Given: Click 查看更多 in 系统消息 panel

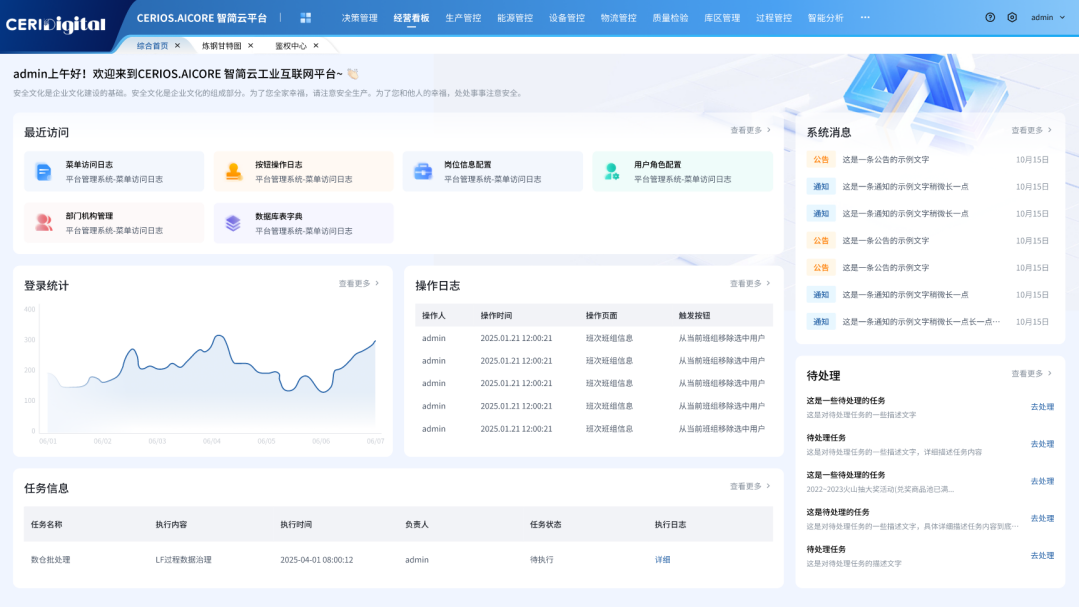Looking at the screenshot, I should point(1031,131).
